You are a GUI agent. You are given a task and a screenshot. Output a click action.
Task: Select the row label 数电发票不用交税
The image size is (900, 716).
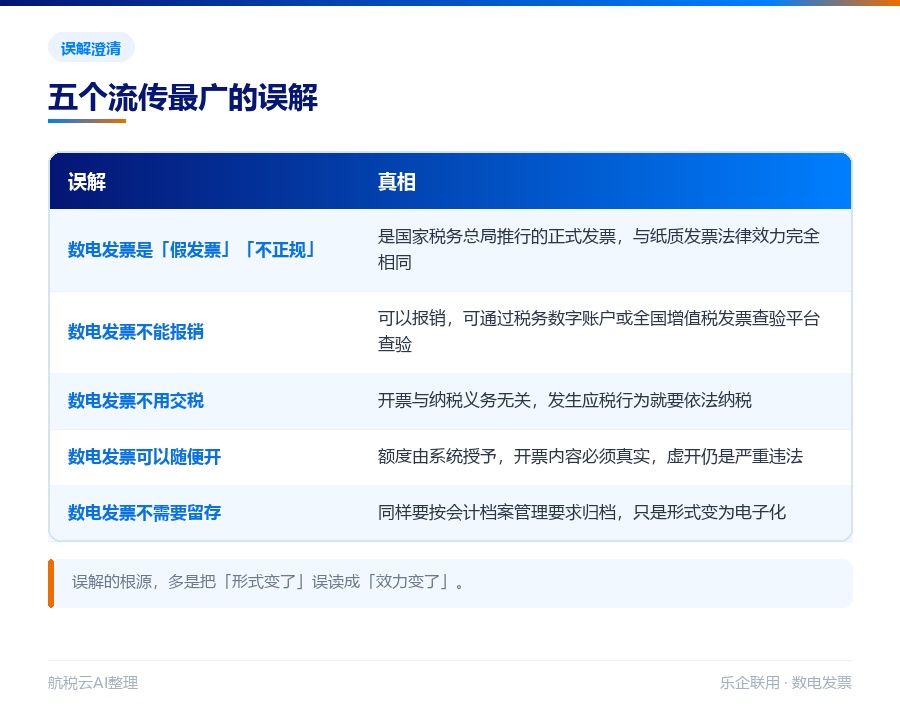click(x=136, y=400)
